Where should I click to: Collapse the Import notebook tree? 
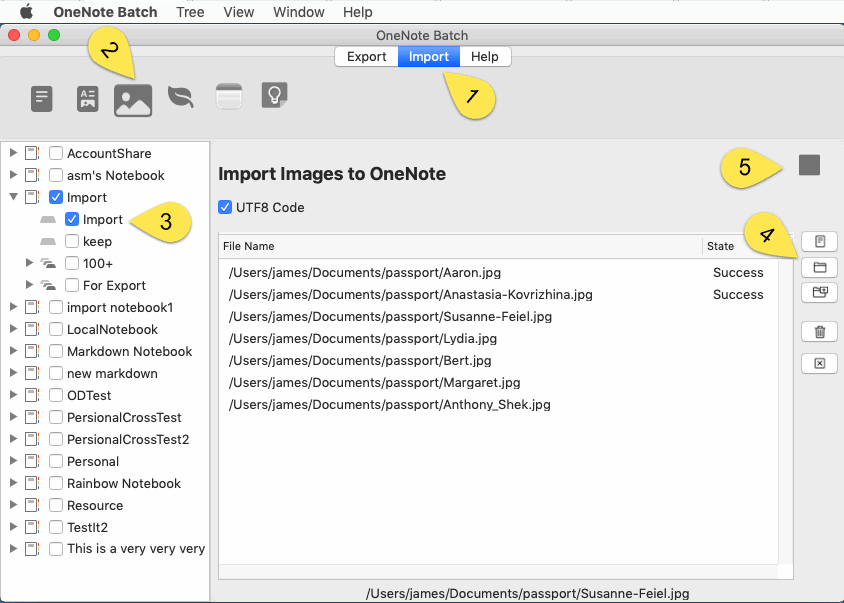click(x=13, y=197)
